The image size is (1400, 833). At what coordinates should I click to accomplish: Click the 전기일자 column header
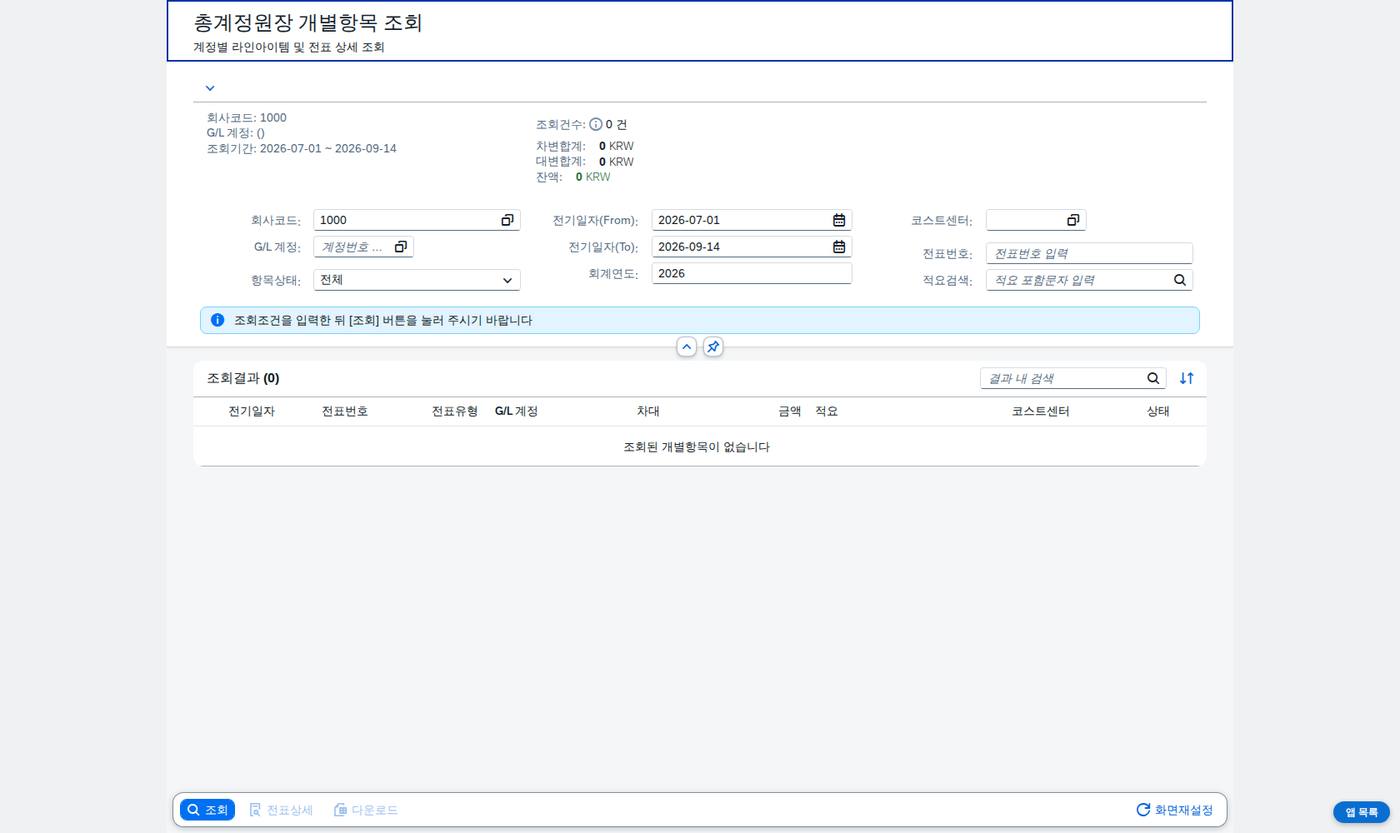point(251,411)
